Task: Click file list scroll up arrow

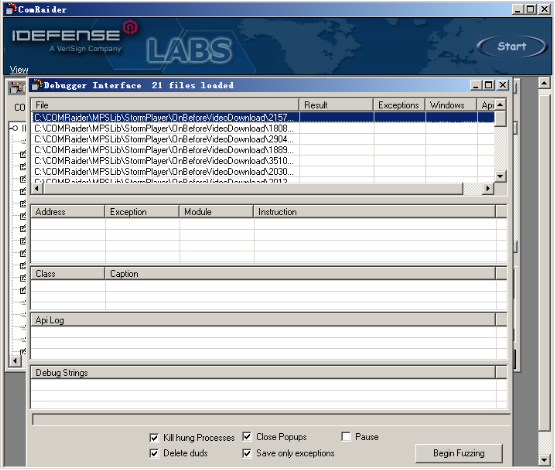Action: (500, 105)
